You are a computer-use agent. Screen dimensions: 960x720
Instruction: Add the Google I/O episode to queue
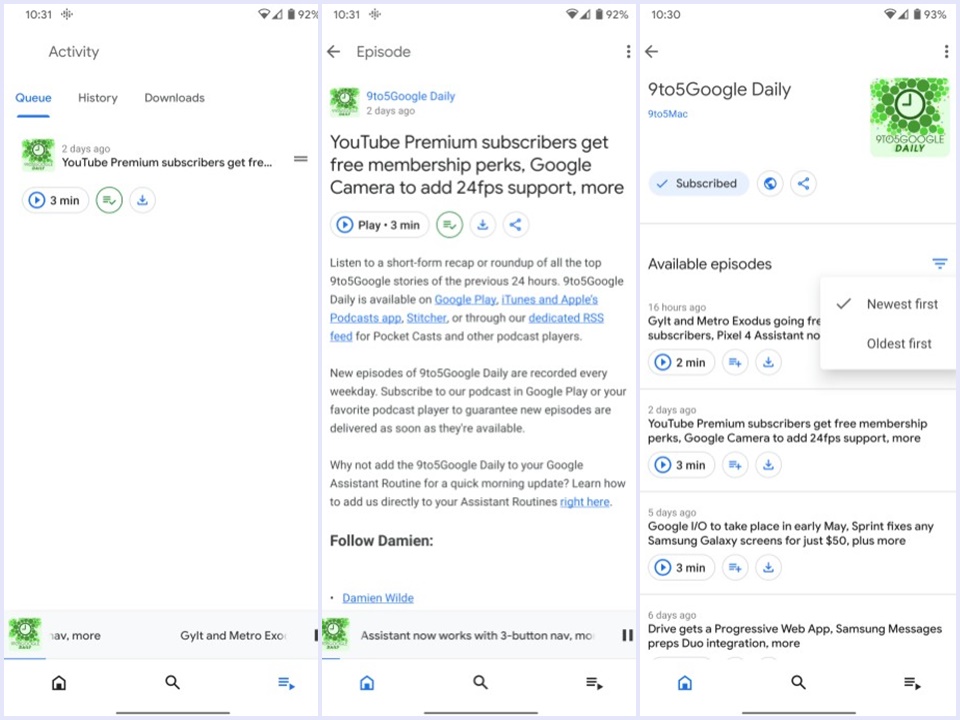735,567
